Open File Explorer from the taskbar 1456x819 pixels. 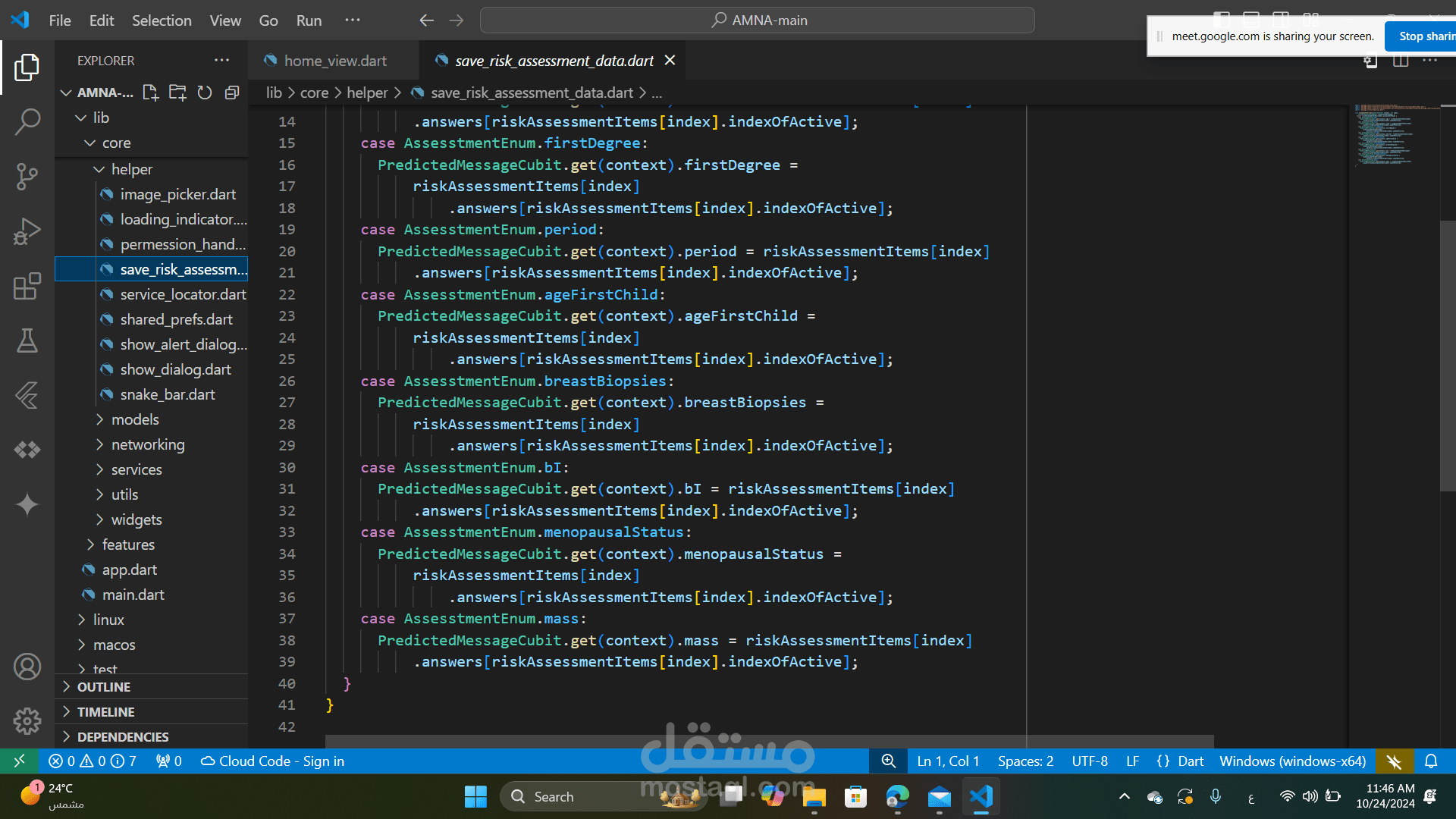(814, 796)
